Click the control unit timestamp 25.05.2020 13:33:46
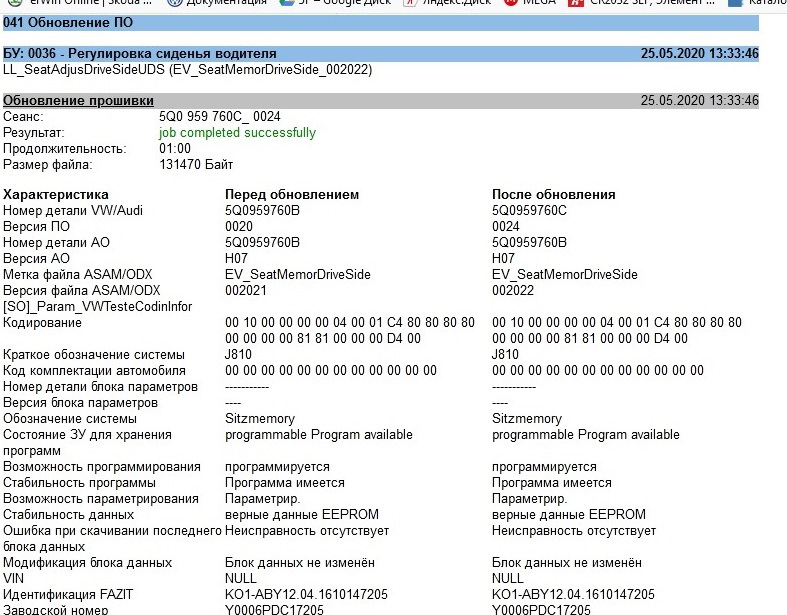Image resolution: width=787 pixels, height=615 pixels. (700, 54)
